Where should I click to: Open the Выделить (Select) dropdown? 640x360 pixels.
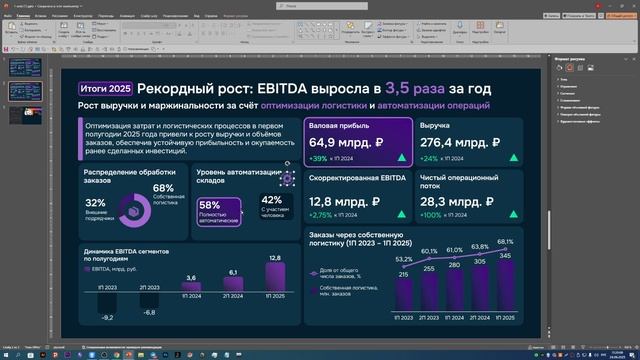pyautogui.click(x=427, y=36)
